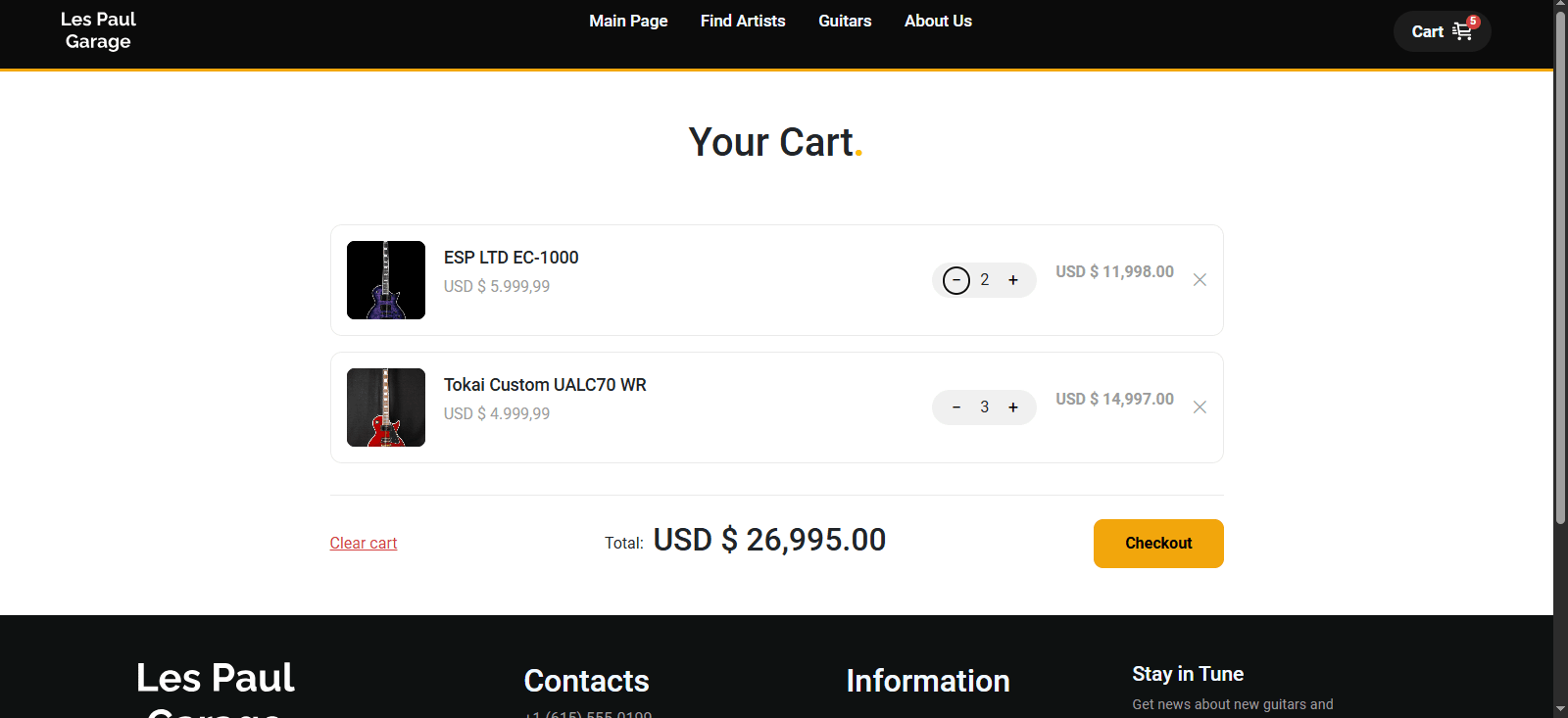Viewport: 1568px width, 718px height.
Task: Open the ESP LTD EC-1000 product title
Action: (x=512, y=258)
